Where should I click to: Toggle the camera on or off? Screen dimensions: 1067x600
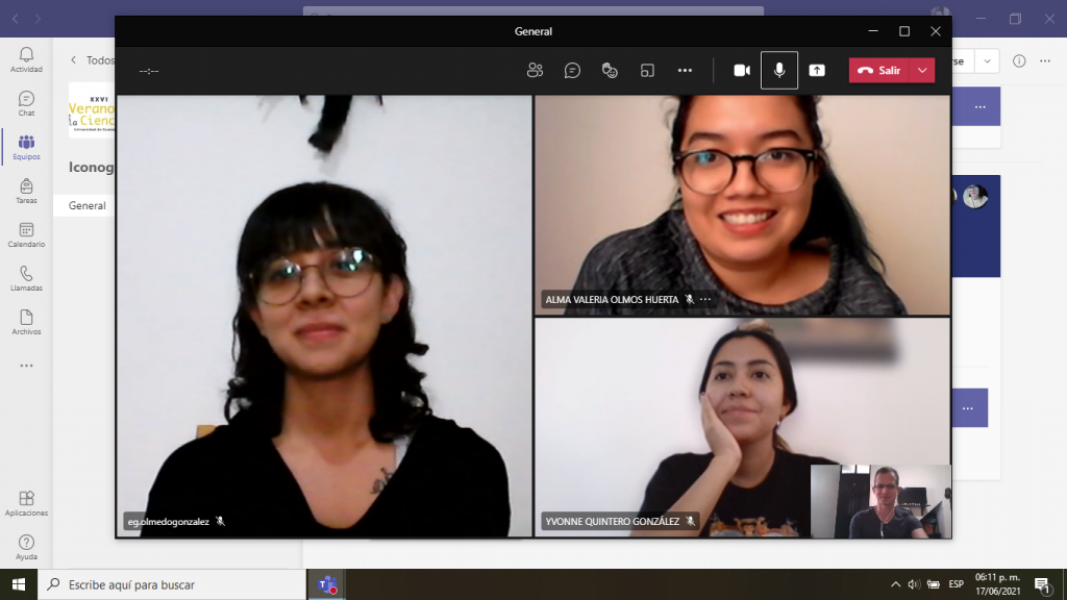coord(742,70)
